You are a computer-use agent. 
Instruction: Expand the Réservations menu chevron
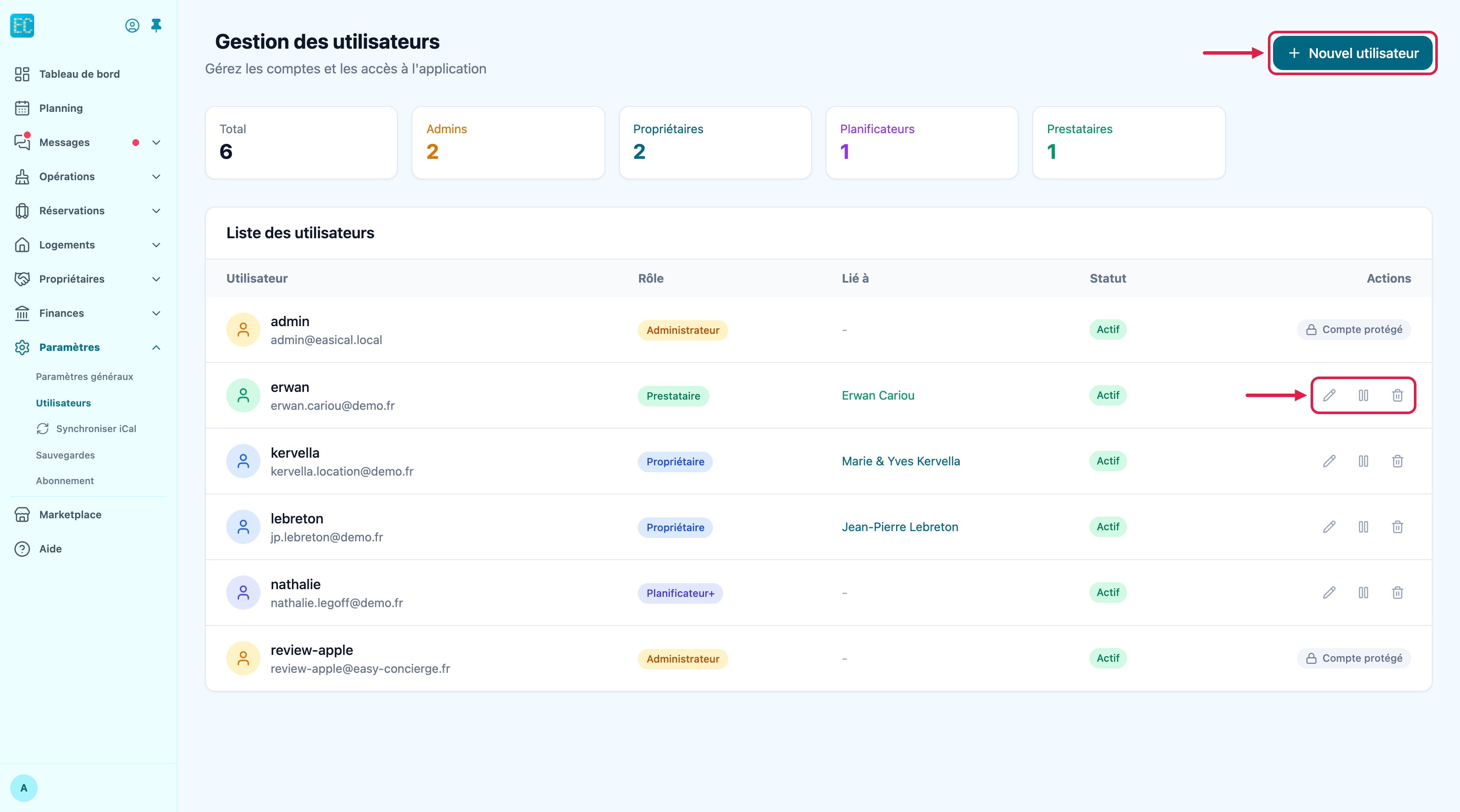(156, 211)
